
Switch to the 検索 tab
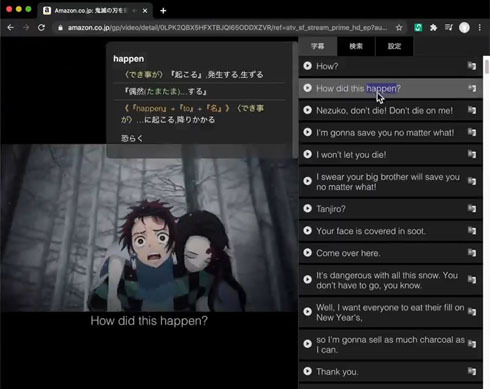point(356,46)
